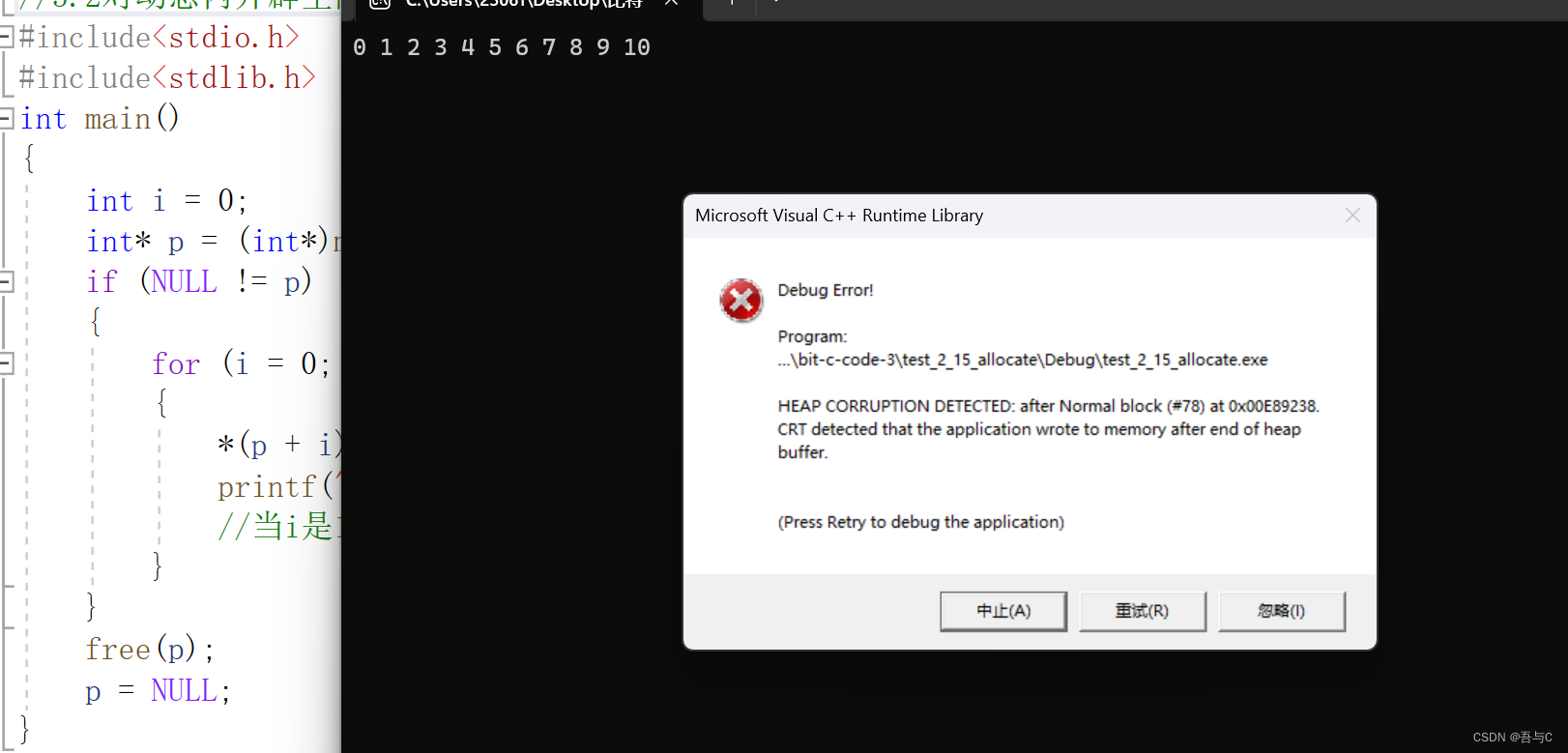
Task: Click the 'int main()' code line
Action: coord(100,118)
